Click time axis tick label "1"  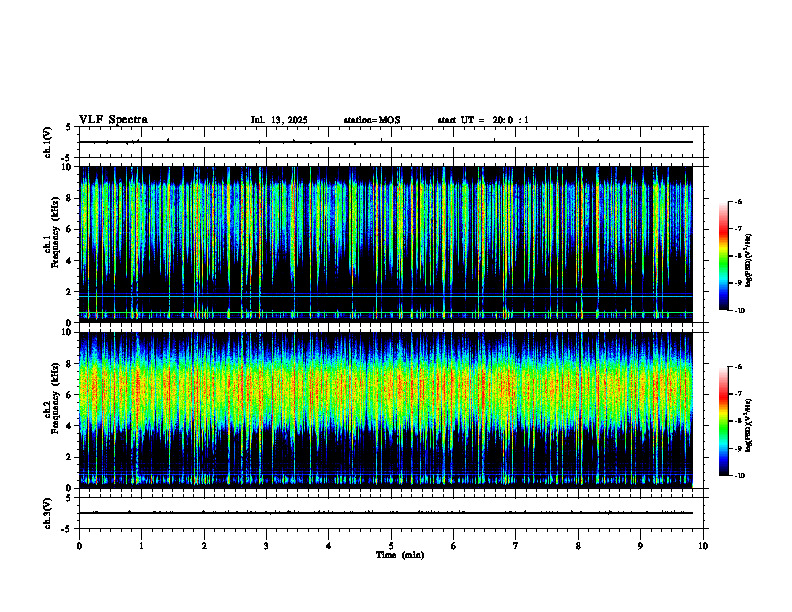(x=141, y=546)
